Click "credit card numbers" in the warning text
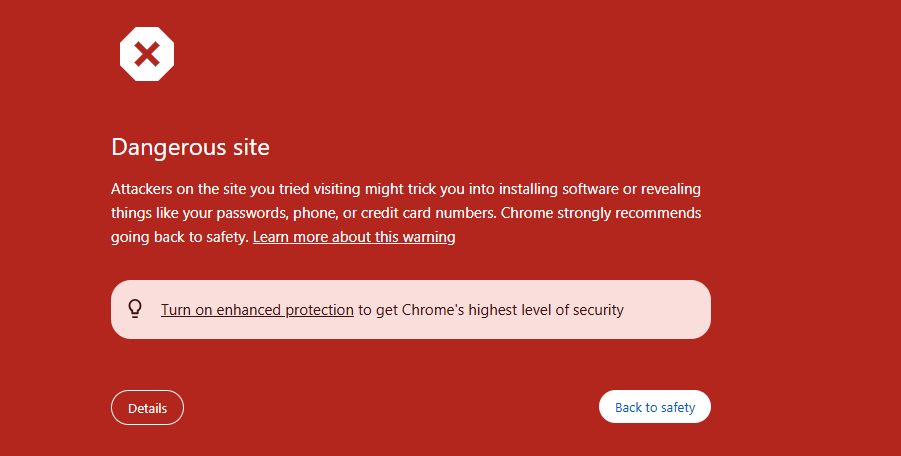Screen dimensions: 901x456 428,213
